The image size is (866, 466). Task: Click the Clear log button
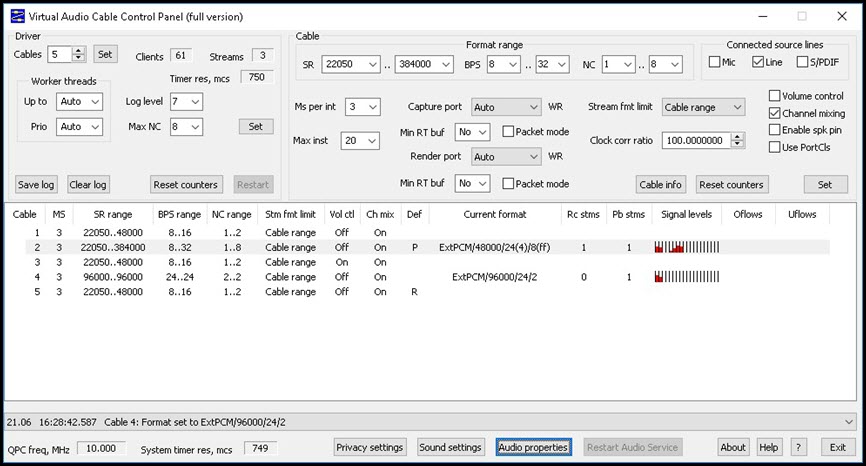point(88,184)
